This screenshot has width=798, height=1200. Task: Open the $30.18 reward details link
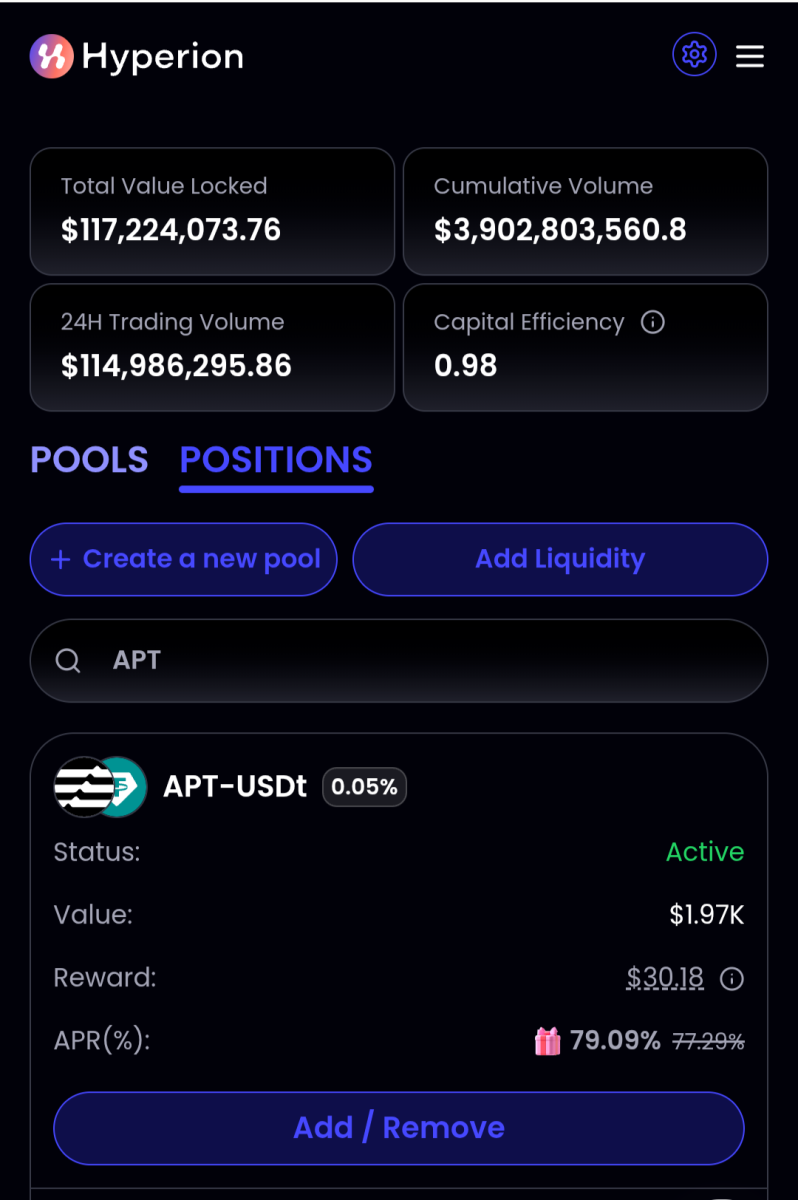[665, 977]
